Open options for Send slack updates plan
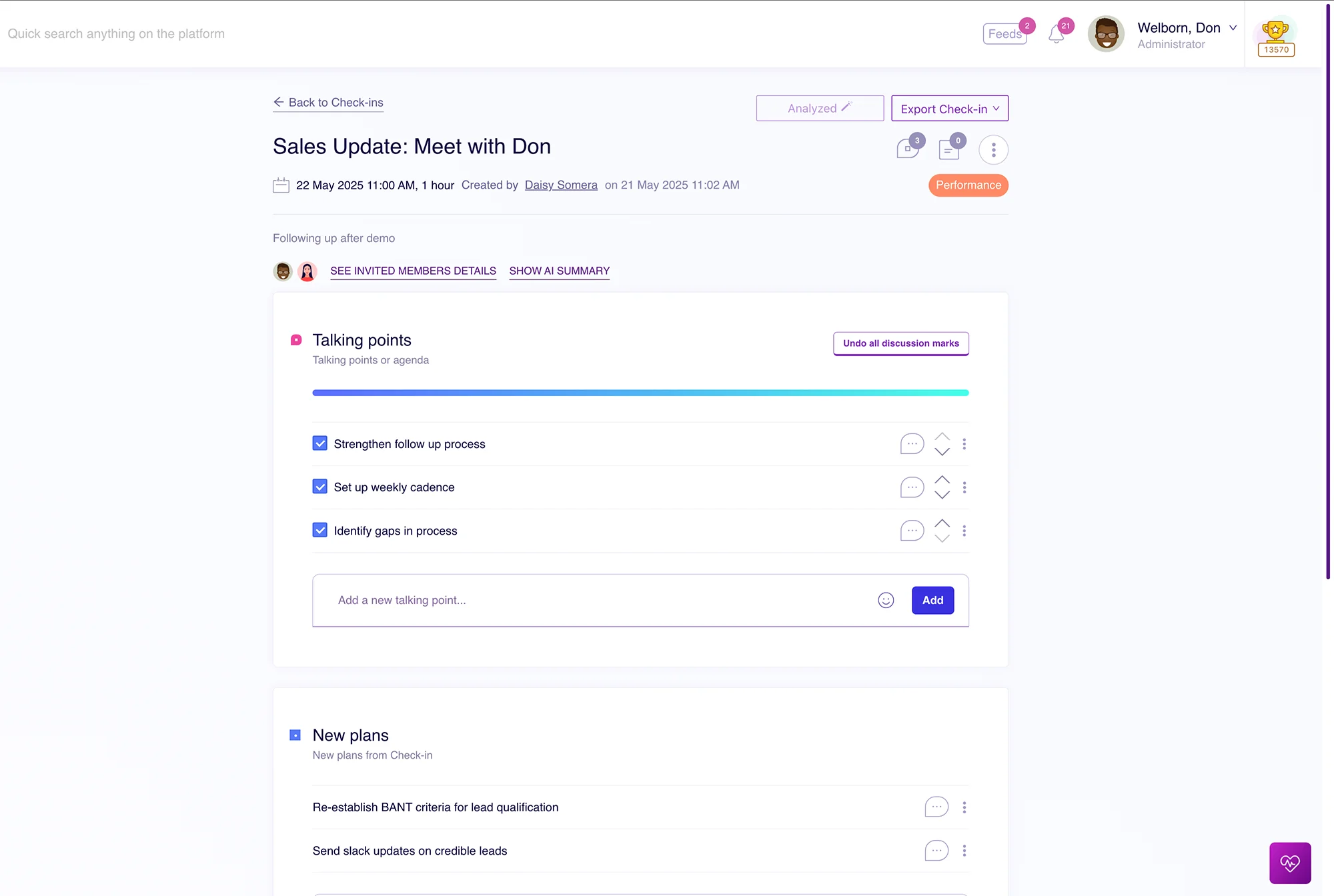 point(964,851)
